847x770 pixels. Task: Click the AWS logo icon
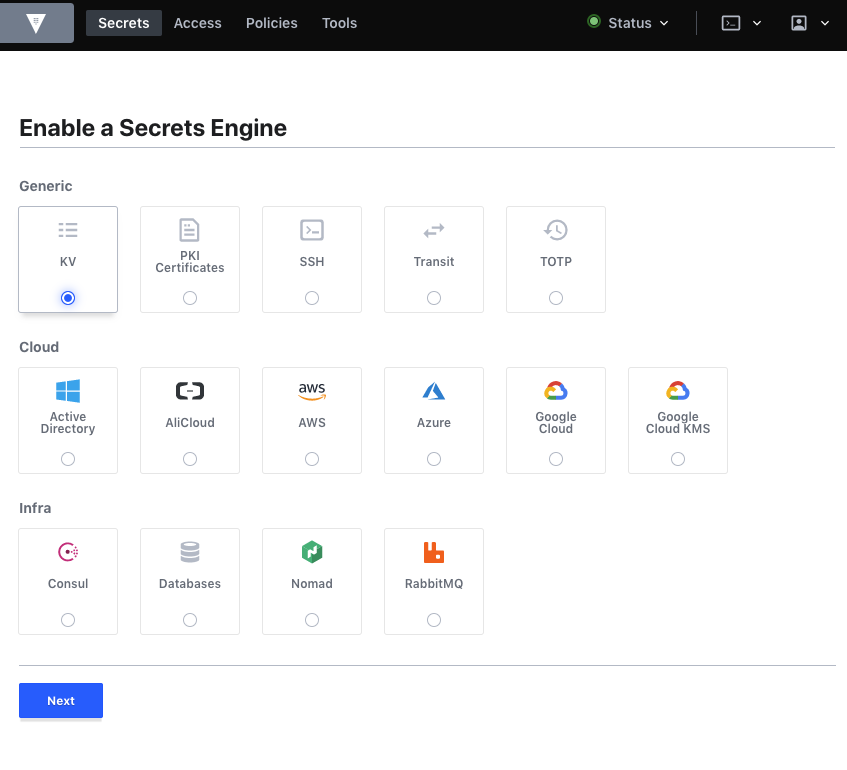pyautogui.click(x=312, y=391)
